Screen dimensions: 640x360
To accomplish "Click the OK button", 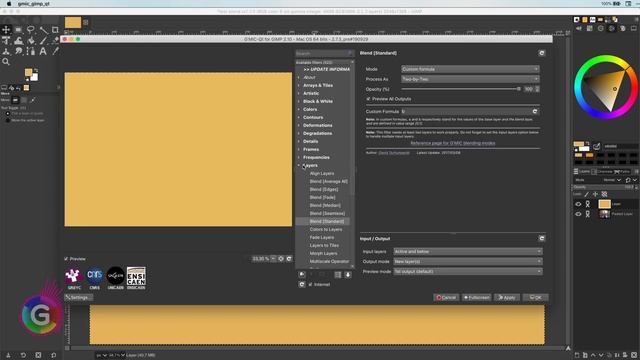I will [x=536, y=298].
